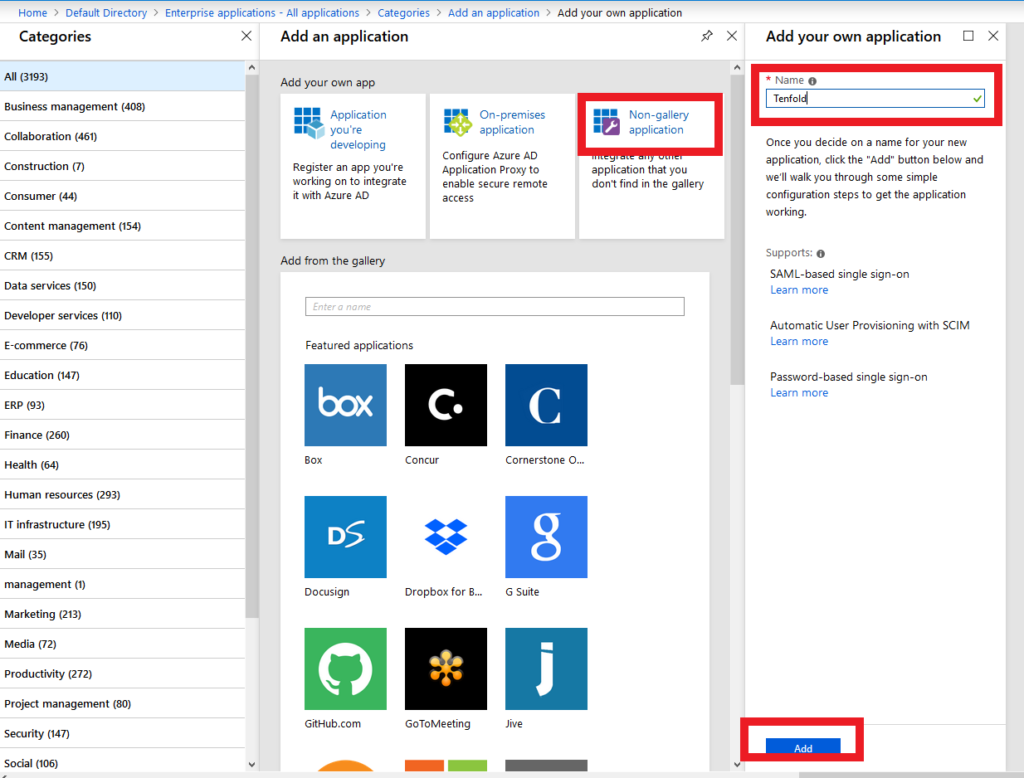This screenshot has height=778, width=1024.
Task: Click the Name input field containing Tenfold
Action: point(874,99)
